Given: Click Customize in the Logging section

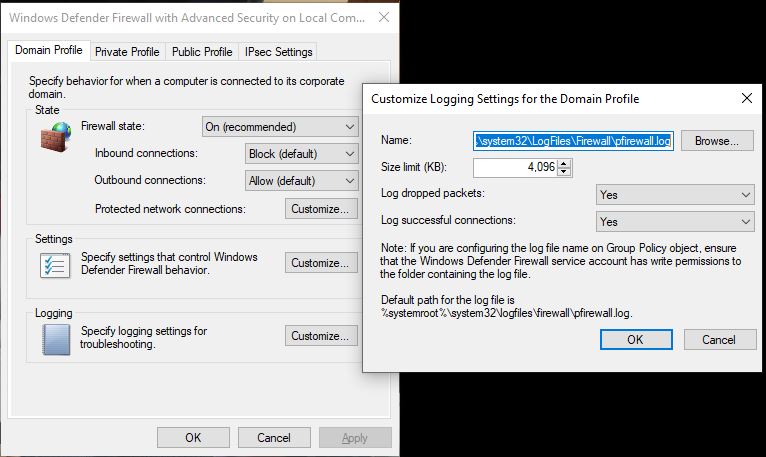Looking at the screenshot, I should (x=321, y=336).
